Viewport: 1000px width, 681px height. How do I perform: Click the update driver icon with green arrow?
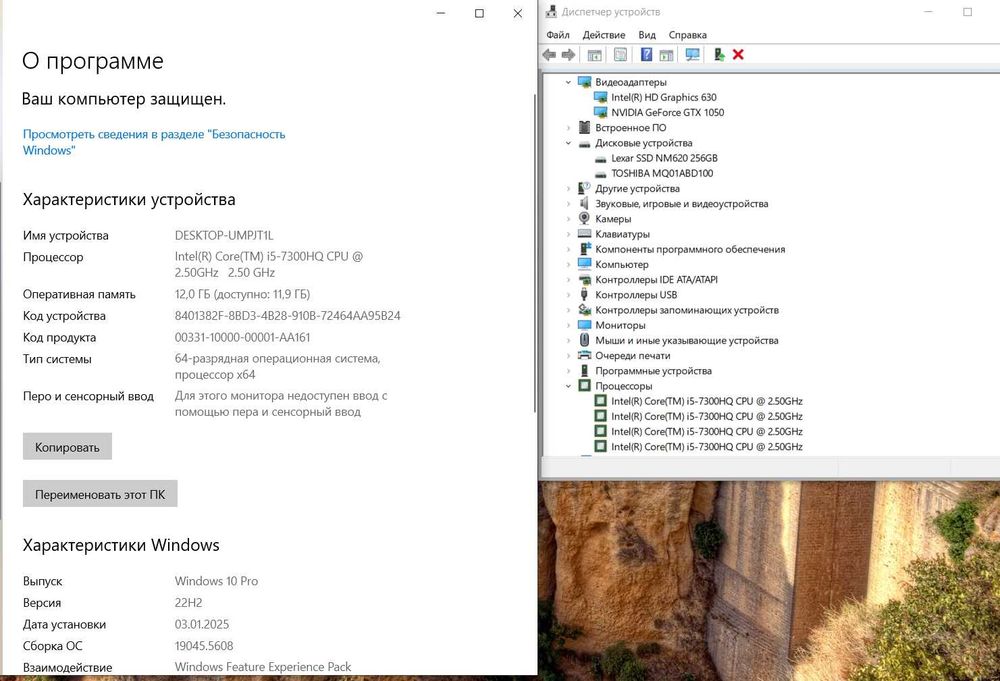click(x=719, y=55)
